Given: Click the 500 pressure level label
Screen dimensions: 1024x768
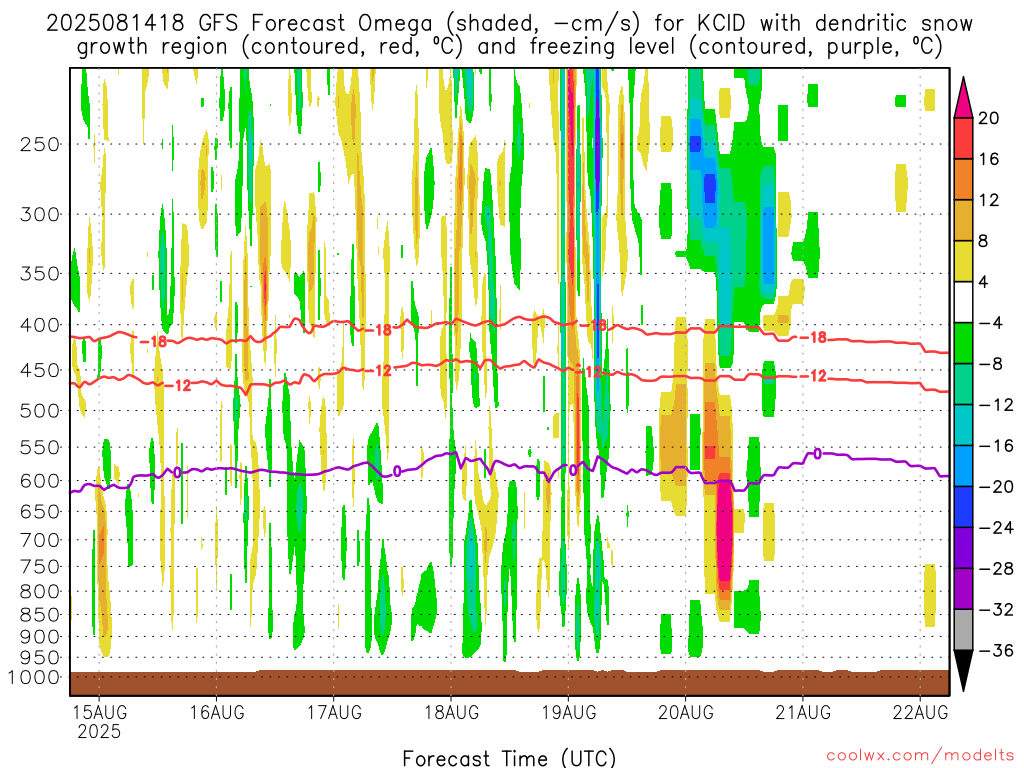Looking at the screenshot, I should [x=40, y=411].
